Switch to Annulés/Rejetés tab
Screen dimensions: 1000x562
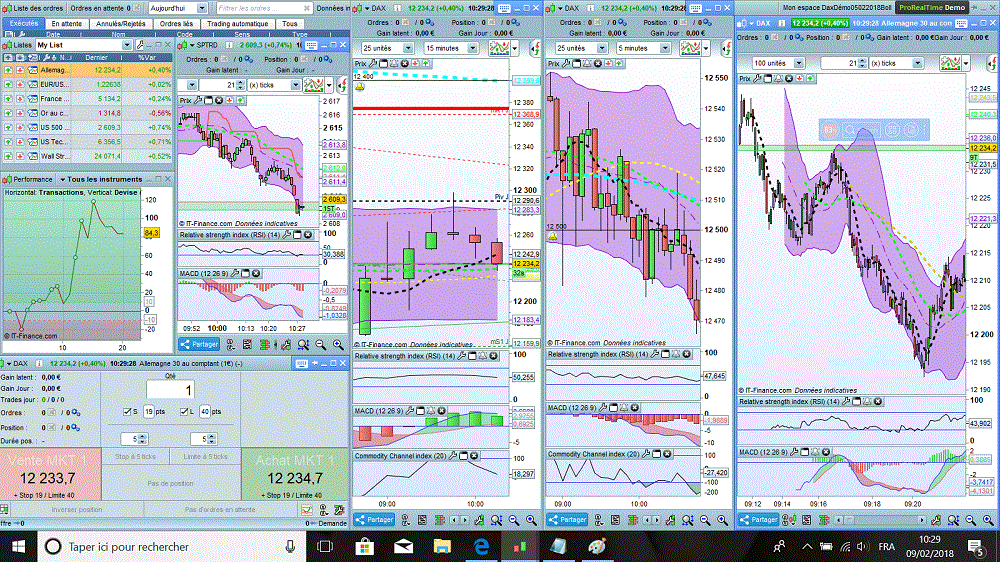(x=121, y=24)
